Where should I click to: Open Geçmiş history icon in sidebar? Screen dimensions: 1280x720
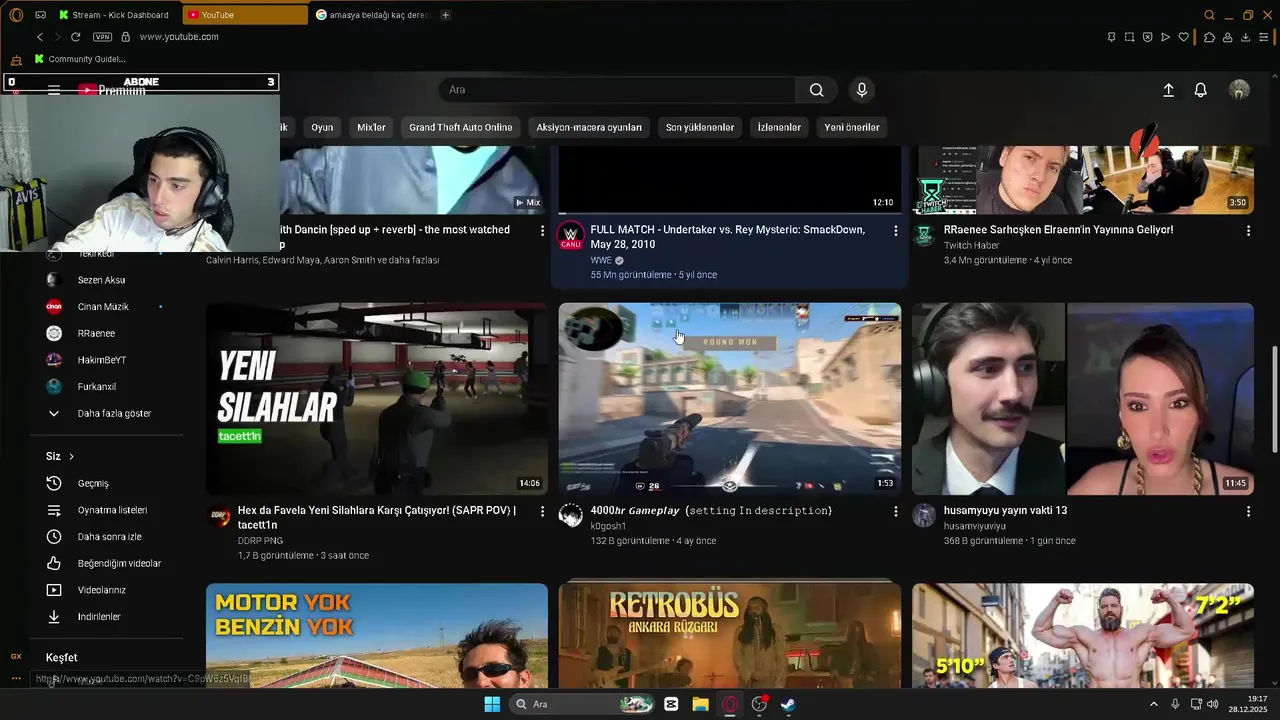point(54,483)
